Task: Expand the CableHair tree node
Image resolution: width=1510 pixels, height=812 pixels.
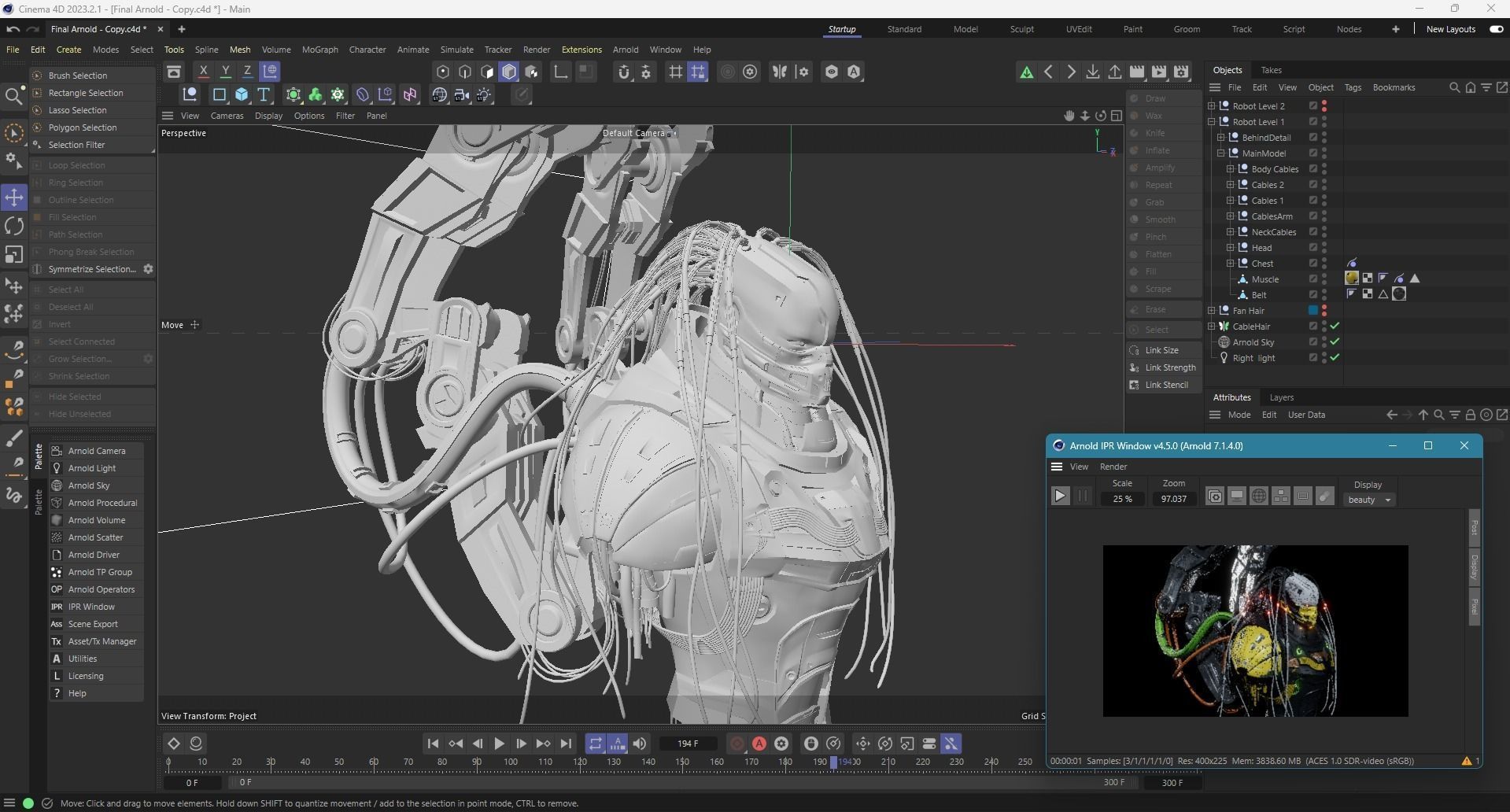Action: click(1212, 327)
